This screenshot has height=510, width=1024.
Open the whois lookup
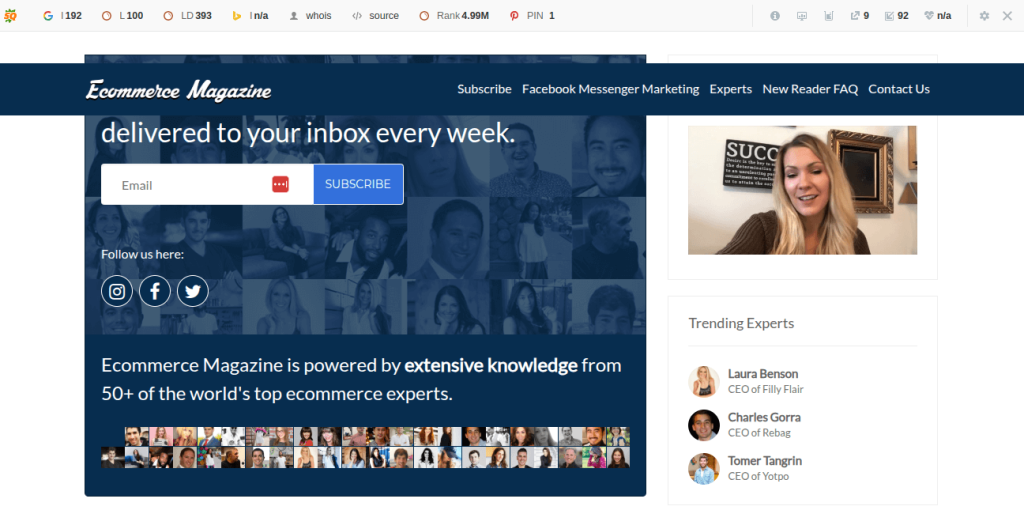click(310, 16)
